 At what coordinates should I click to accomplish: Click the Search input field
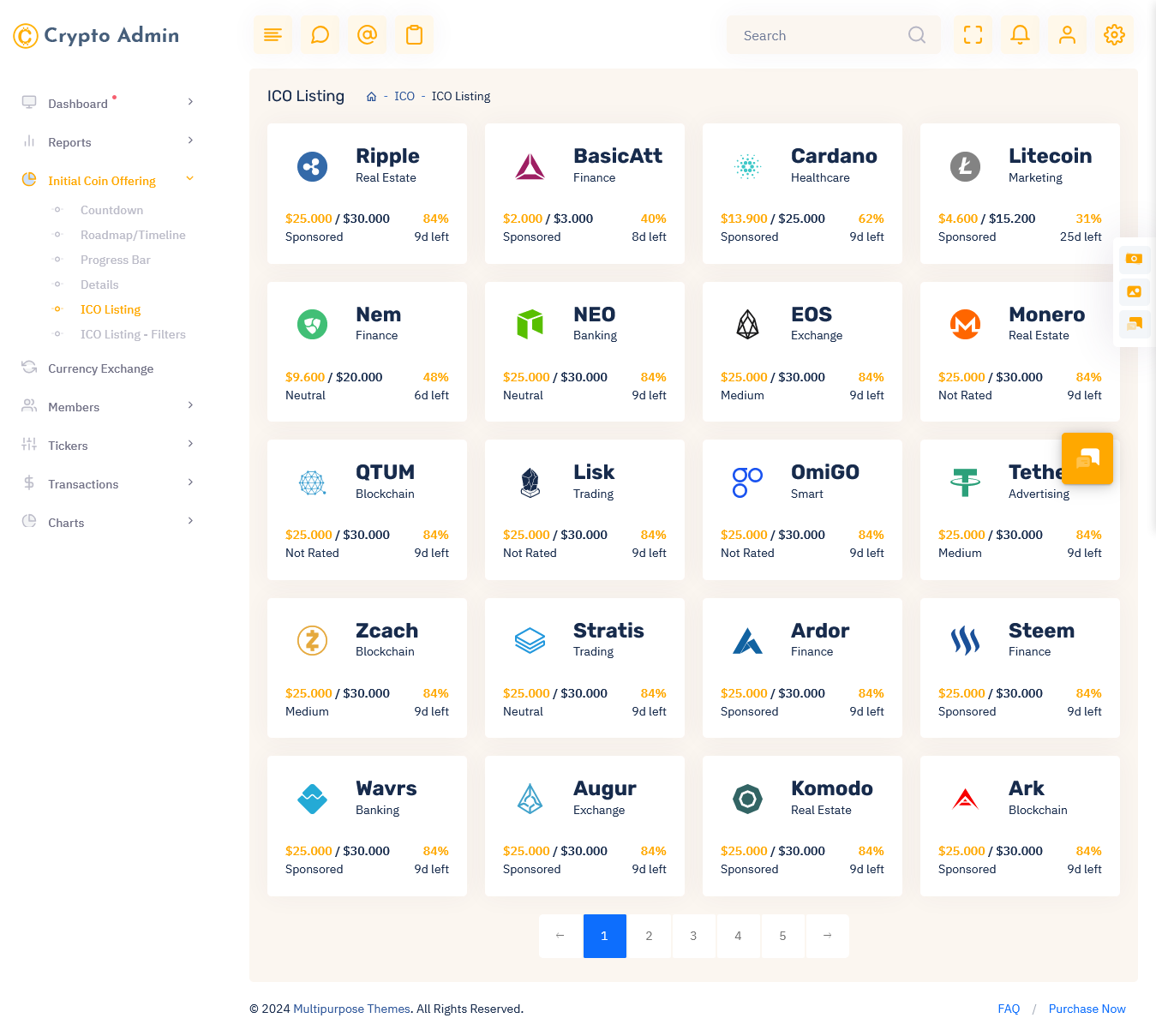[818, 35]
